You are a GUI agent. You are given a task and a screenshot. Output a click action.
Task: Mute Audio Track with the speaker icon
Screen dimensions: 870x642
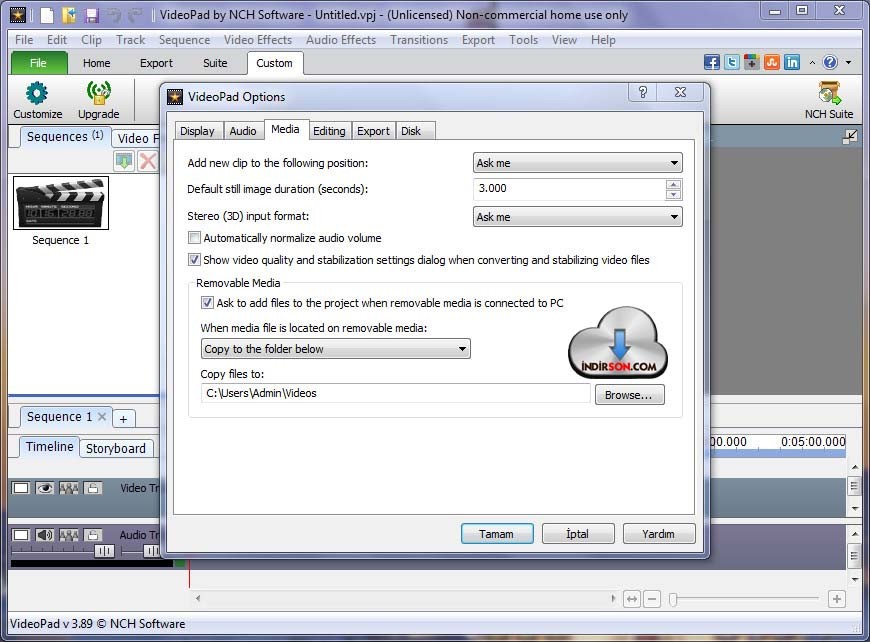pos(44,535)
